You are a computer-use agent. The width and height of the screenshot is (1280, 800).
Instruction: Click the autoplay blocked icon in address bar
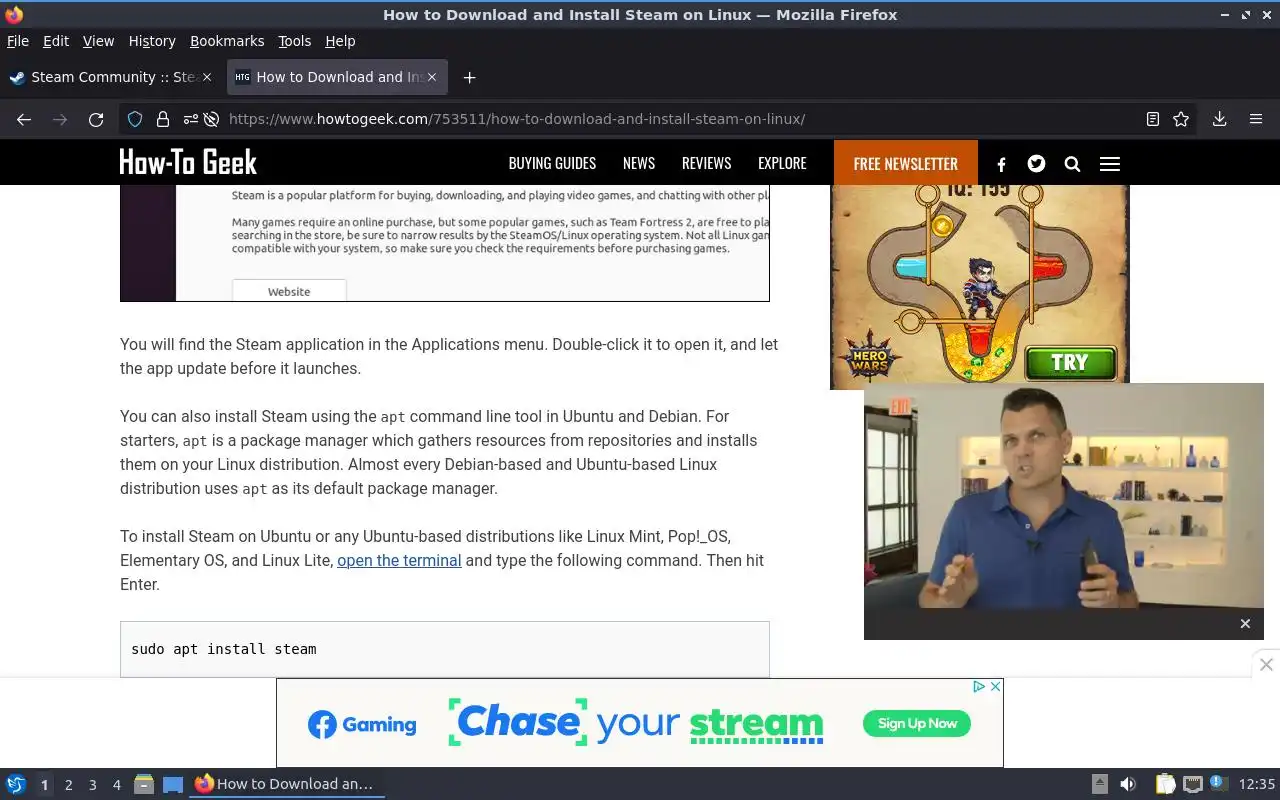pyautogui.click(x=211, y=119)
